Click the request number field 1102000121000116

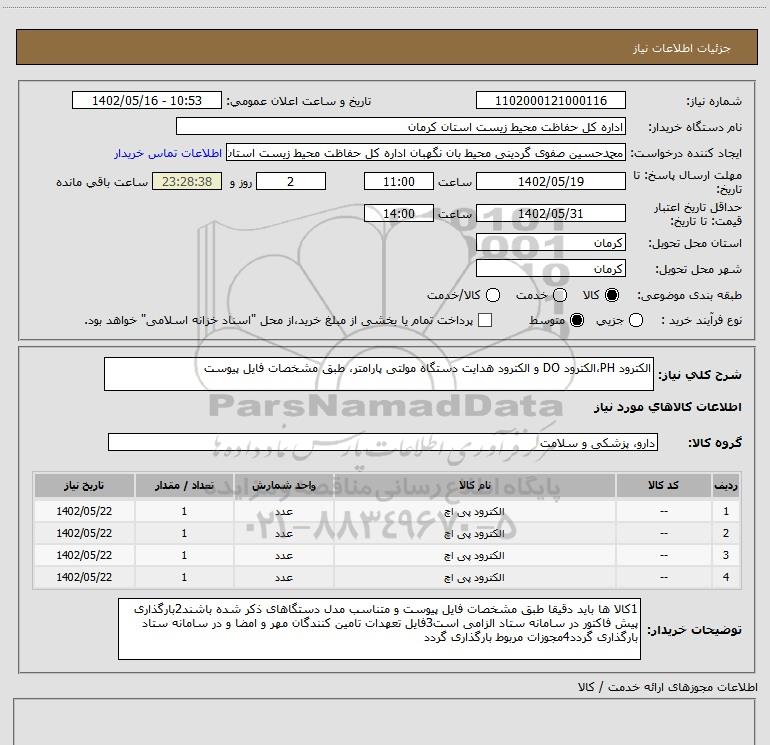pyautogui.click(x=550, y=100)
